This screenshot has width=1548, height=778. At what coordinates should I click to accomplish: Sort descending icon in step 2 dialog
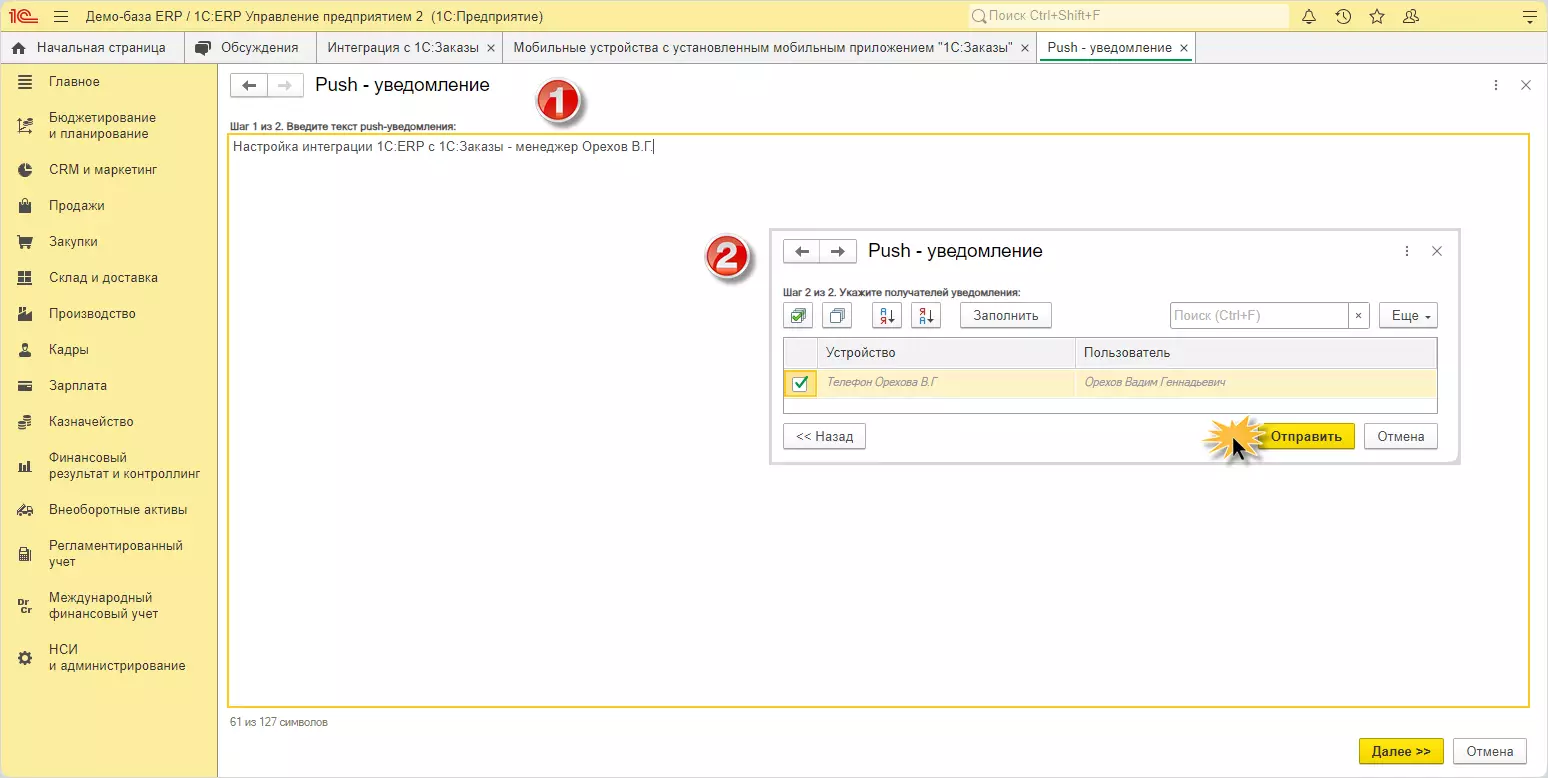pos(926,316)
